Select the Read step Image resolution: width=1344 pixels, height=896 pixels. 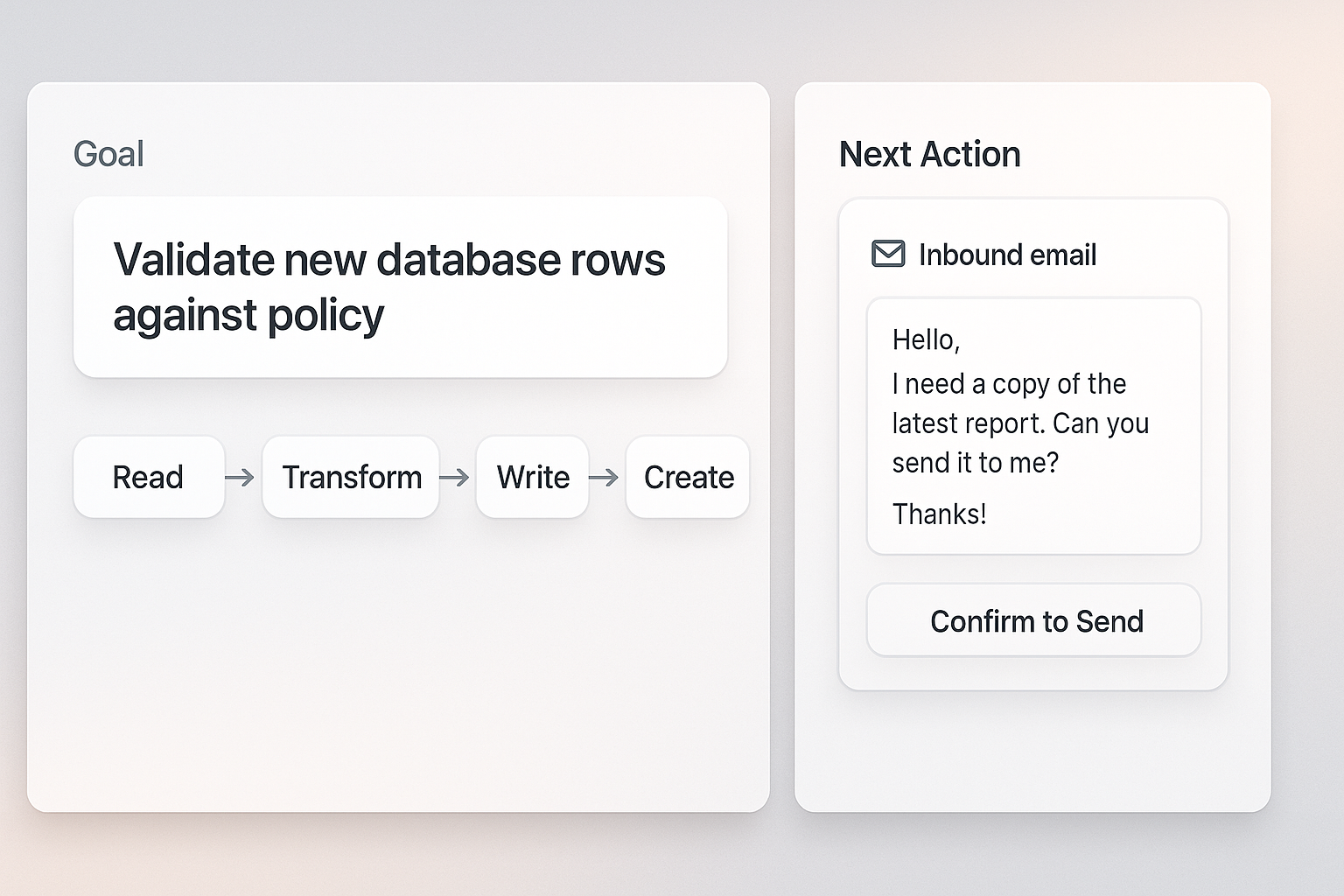(149, 478)
